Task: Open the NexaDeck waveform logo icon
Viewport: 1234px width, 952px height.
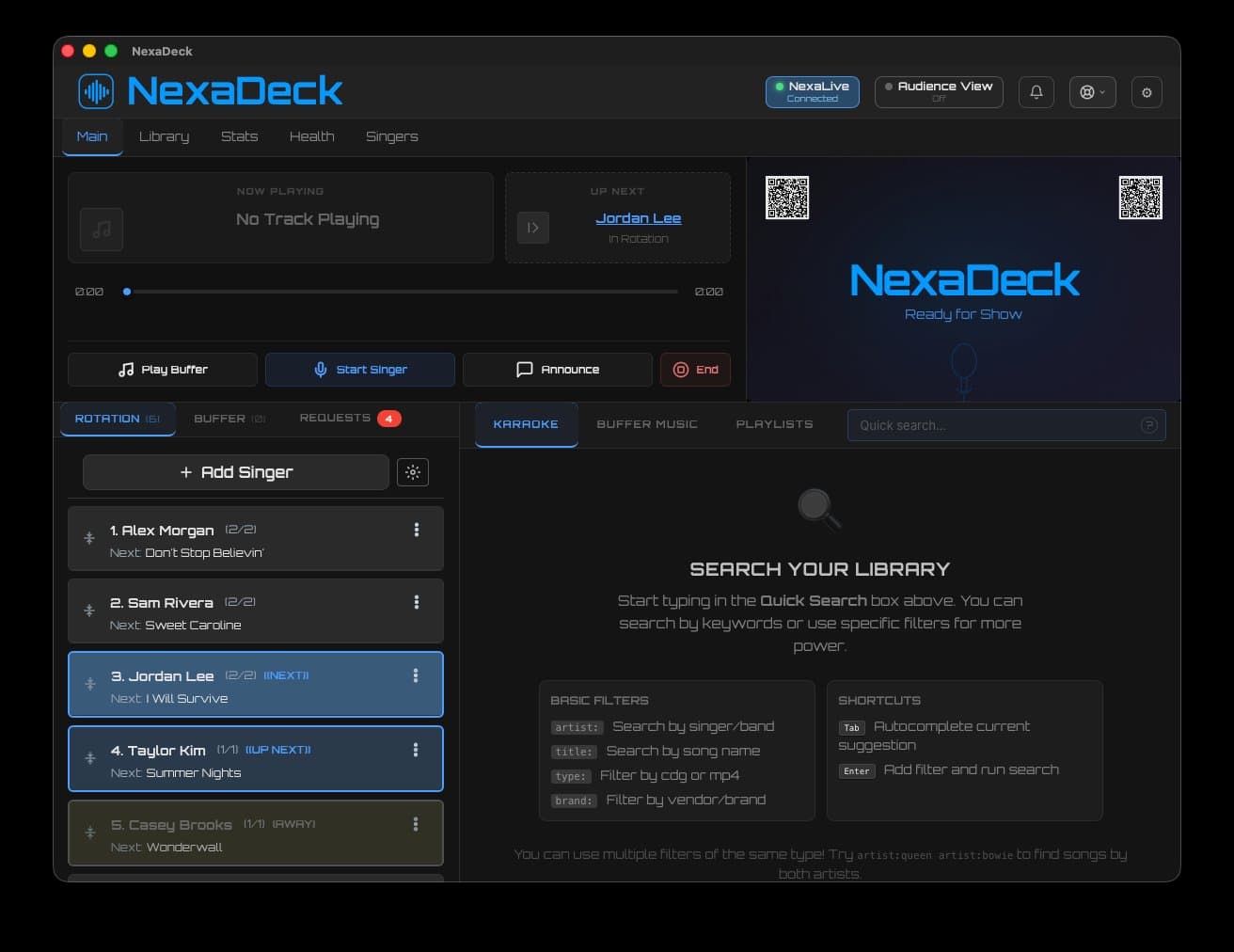Action: pyautogui.click(x=95, y=91)
